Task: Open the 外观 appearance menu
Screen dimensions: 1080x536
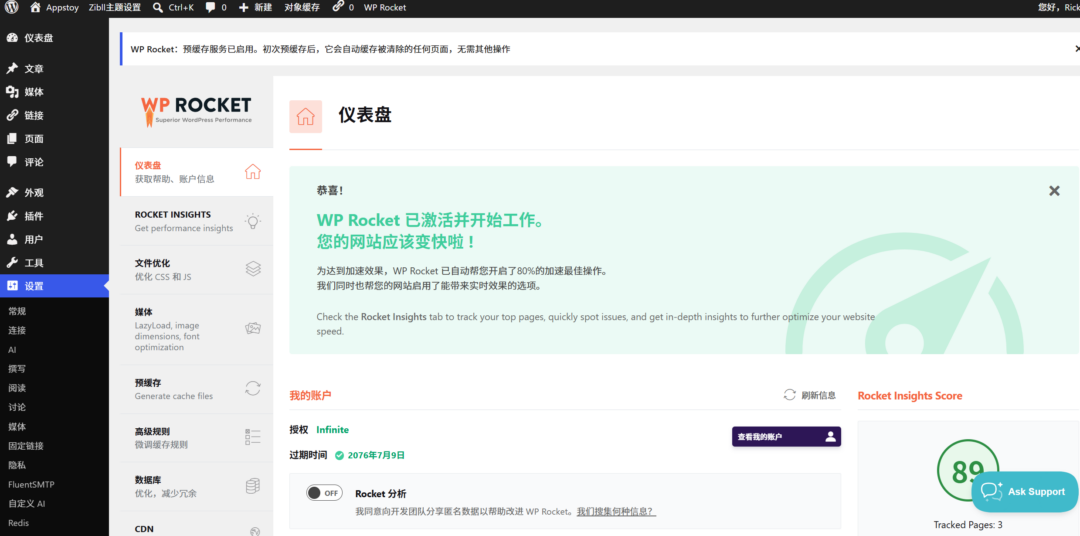Action: [x=54, y=193]
